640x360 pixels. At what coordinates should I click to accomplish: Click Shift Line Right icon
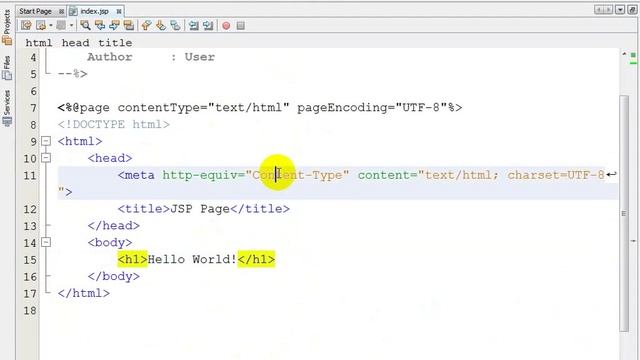[x=208, y=26]
